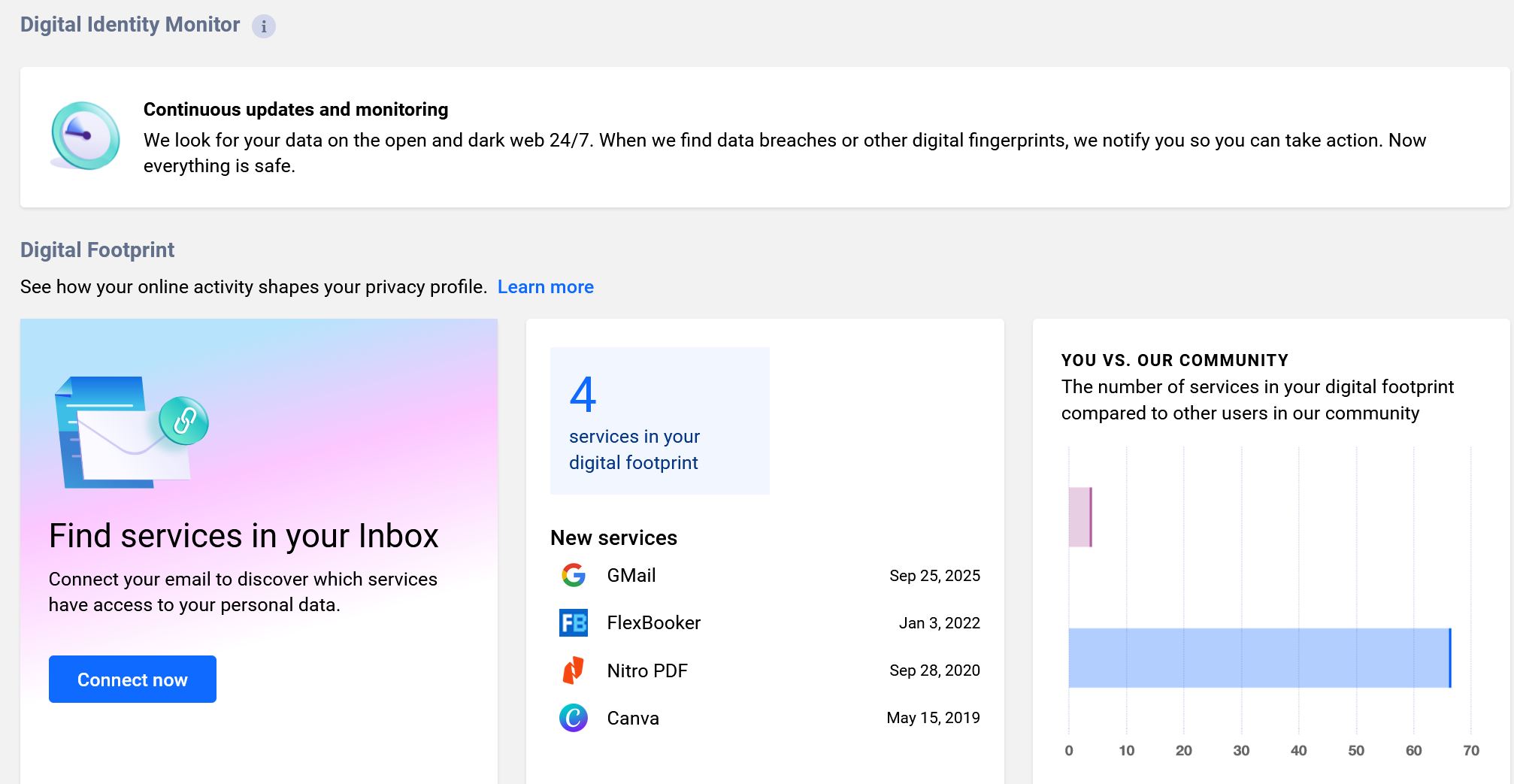Click the Continuous updates and monitoring heading
The width and height of the screenshot is (1514, 784).
295,110
